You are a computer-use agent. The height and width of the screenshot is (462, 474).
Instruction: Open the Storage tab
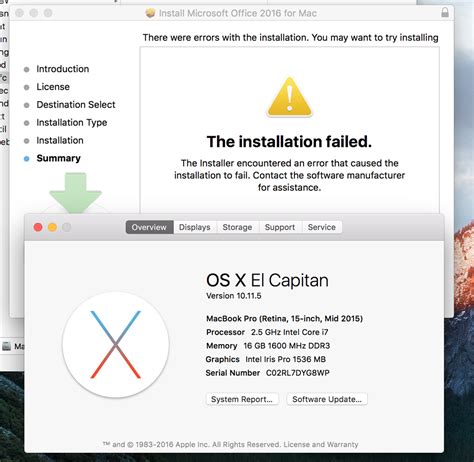(x=237, y=227)
